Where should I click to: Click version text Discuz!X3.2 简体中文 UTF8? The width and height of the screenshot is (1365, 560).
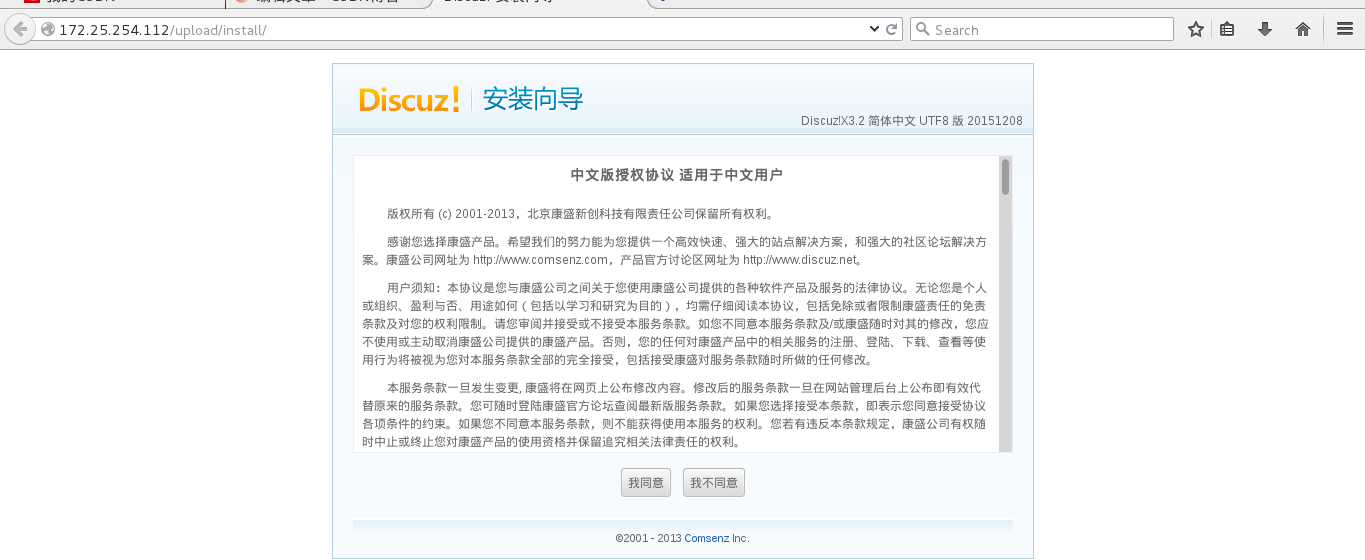click(912, 121)
